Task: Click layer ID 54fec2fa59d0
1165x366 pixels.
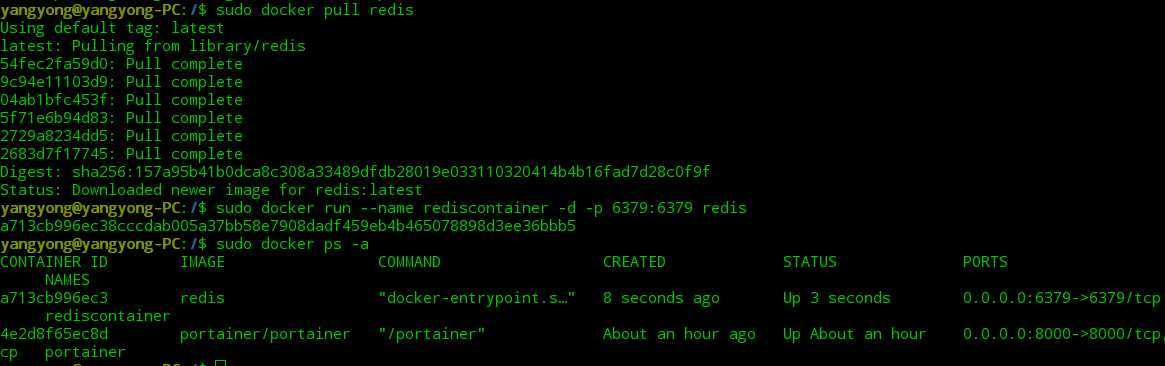Action: 58,64
